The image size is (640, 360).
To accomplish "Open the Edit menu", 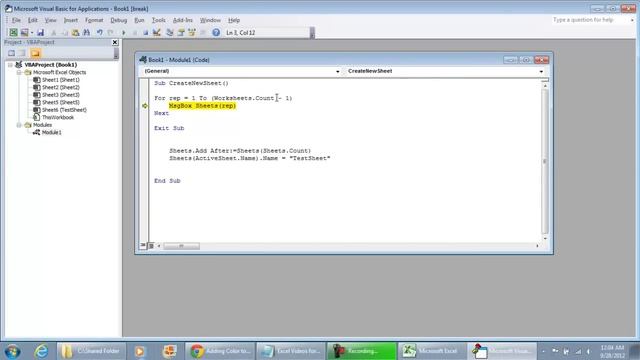I will tap(33, 20).
